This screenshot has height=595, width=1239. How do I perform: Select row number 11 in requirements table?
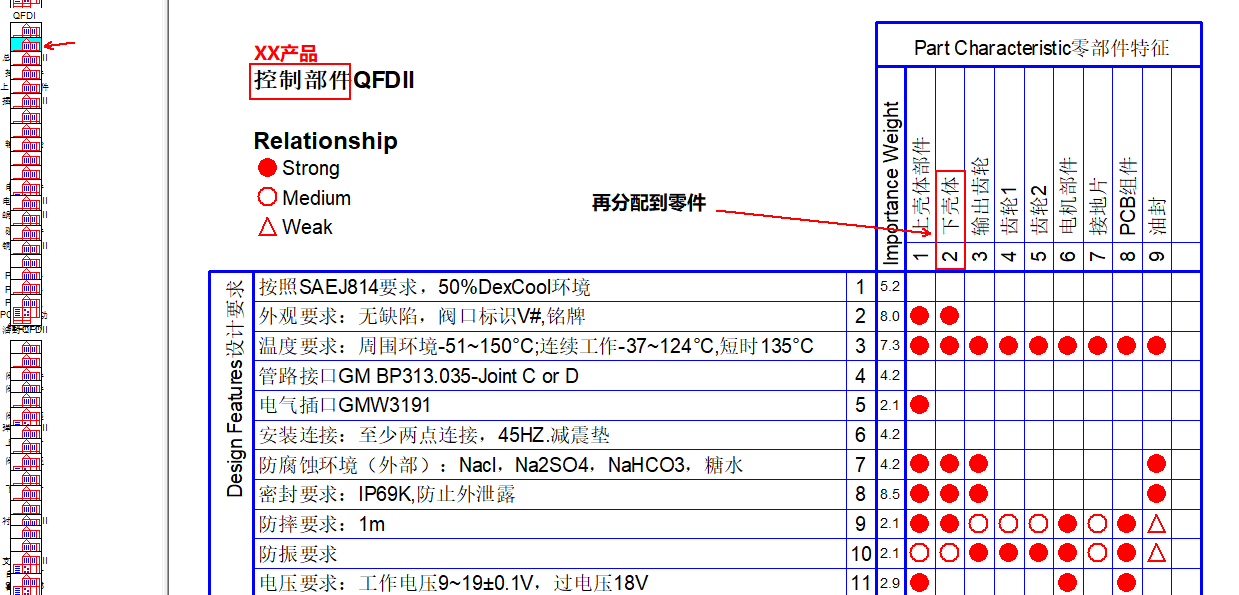point(861,583)
